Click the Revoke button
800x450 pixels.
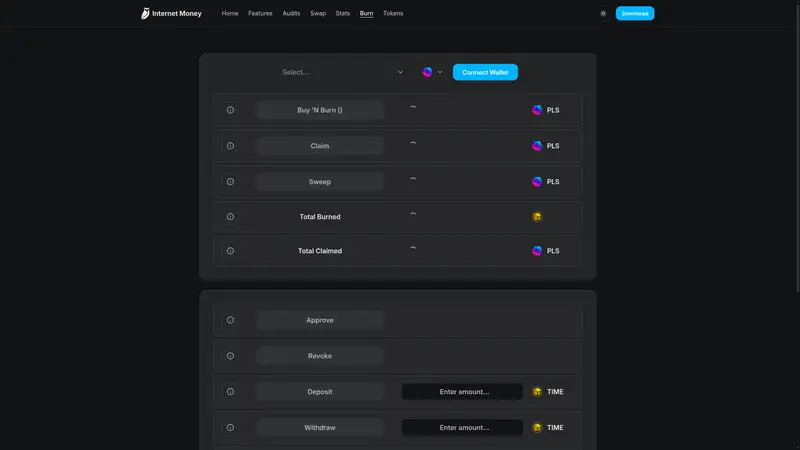pos(320,356)
